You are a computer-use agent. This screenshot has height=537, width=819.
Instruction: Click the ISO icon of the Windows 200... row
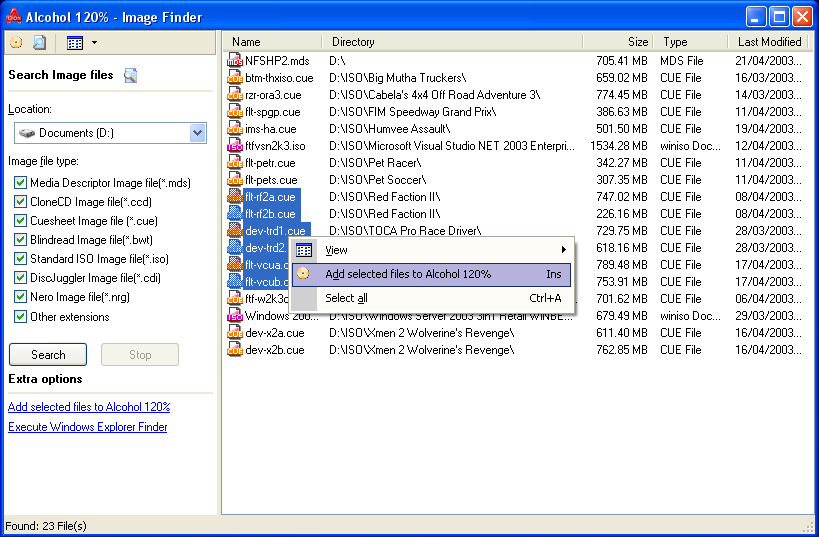coord(235,316)
